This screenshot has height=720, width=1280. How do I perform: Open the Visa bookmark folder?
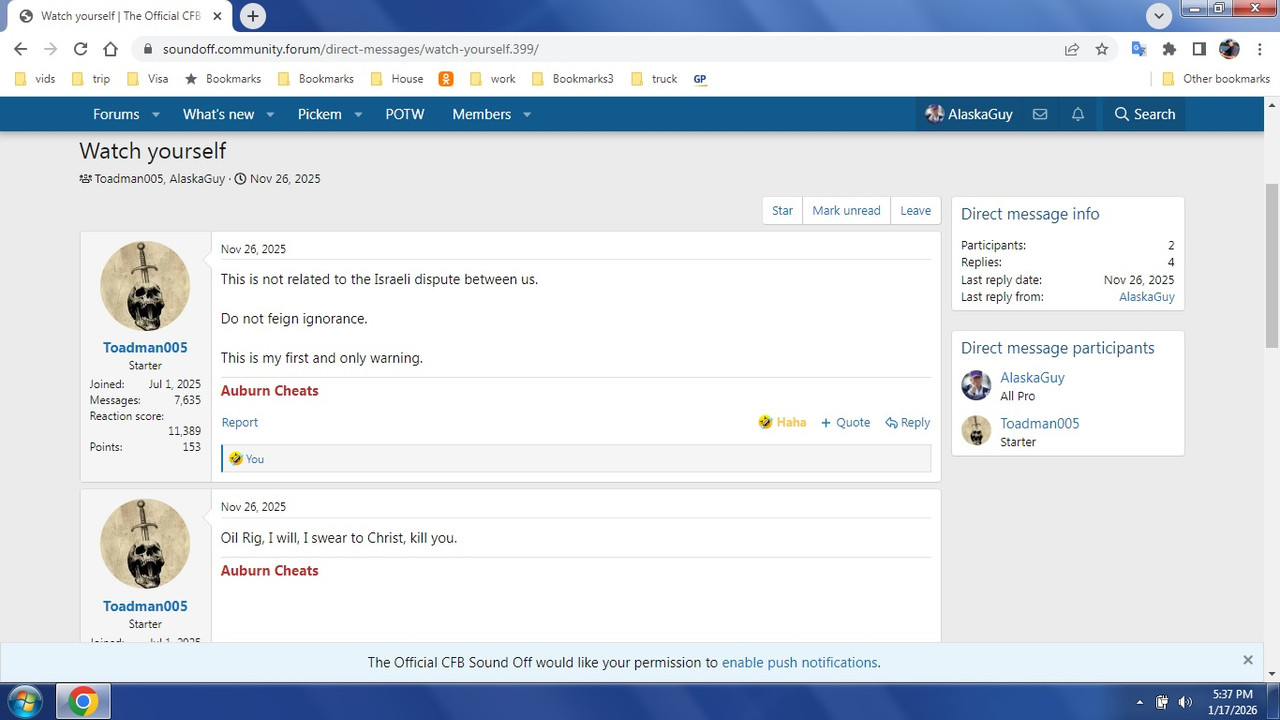(x=147, y=79)
